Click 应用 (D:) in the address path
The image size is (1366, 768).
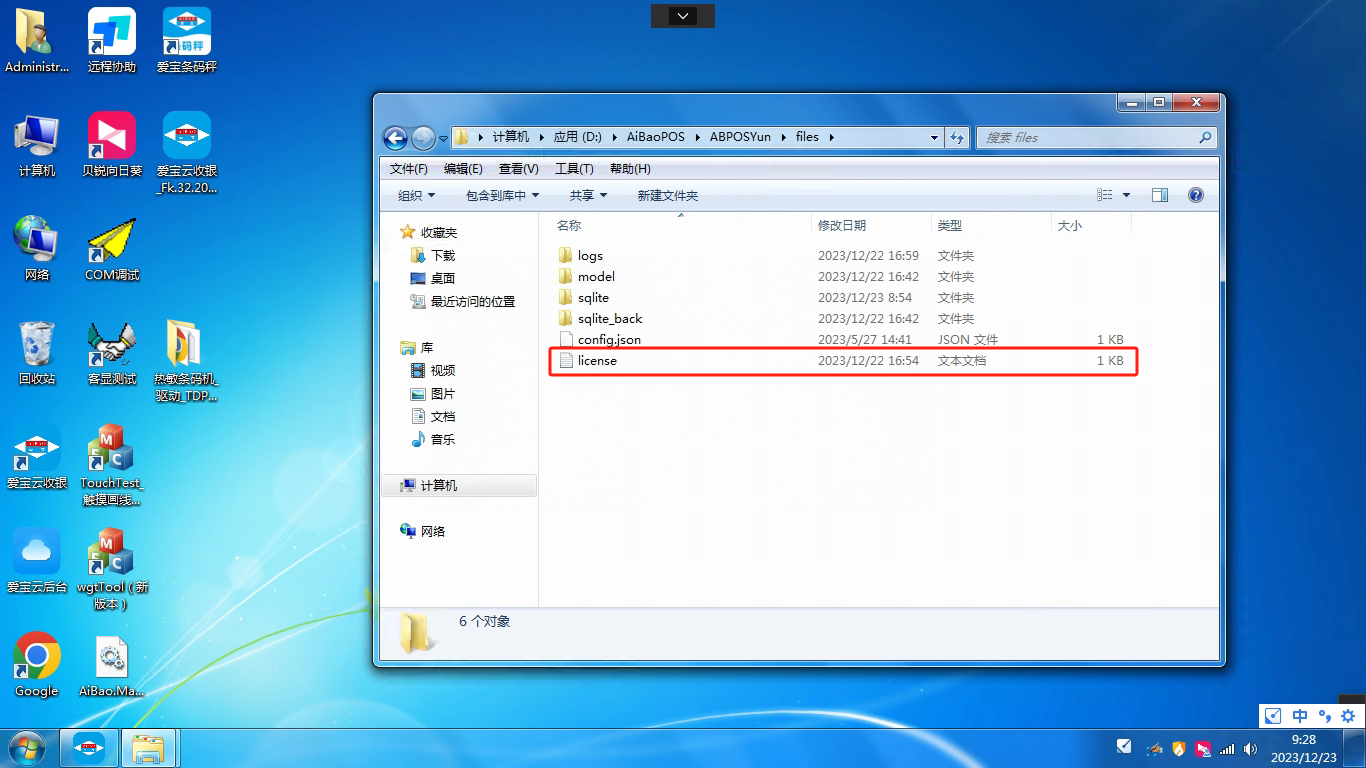point(578,137)
